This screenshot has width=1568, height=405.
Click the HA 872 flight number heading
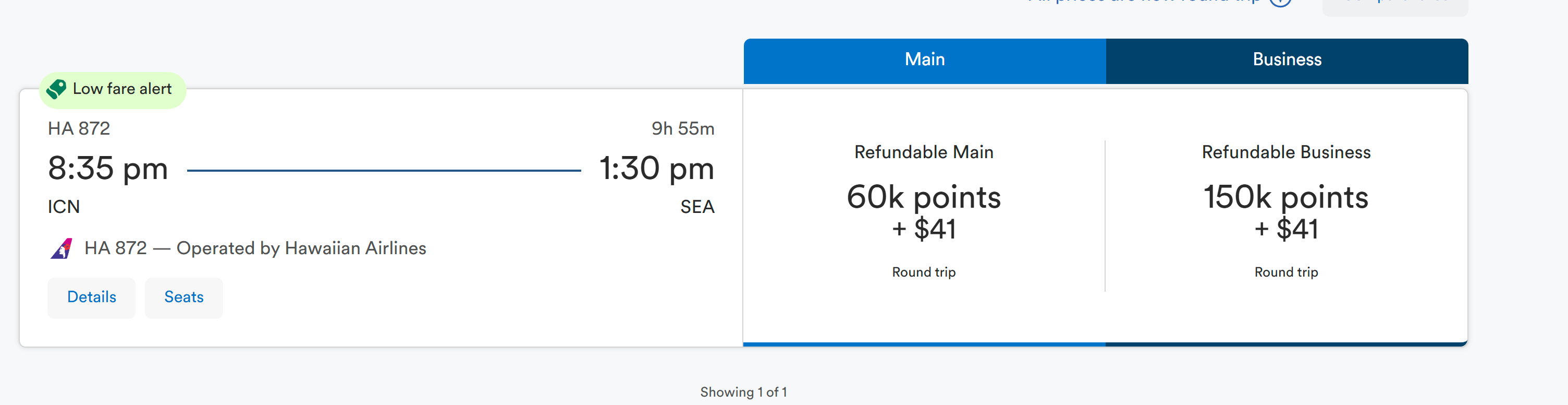pos(79,128)
